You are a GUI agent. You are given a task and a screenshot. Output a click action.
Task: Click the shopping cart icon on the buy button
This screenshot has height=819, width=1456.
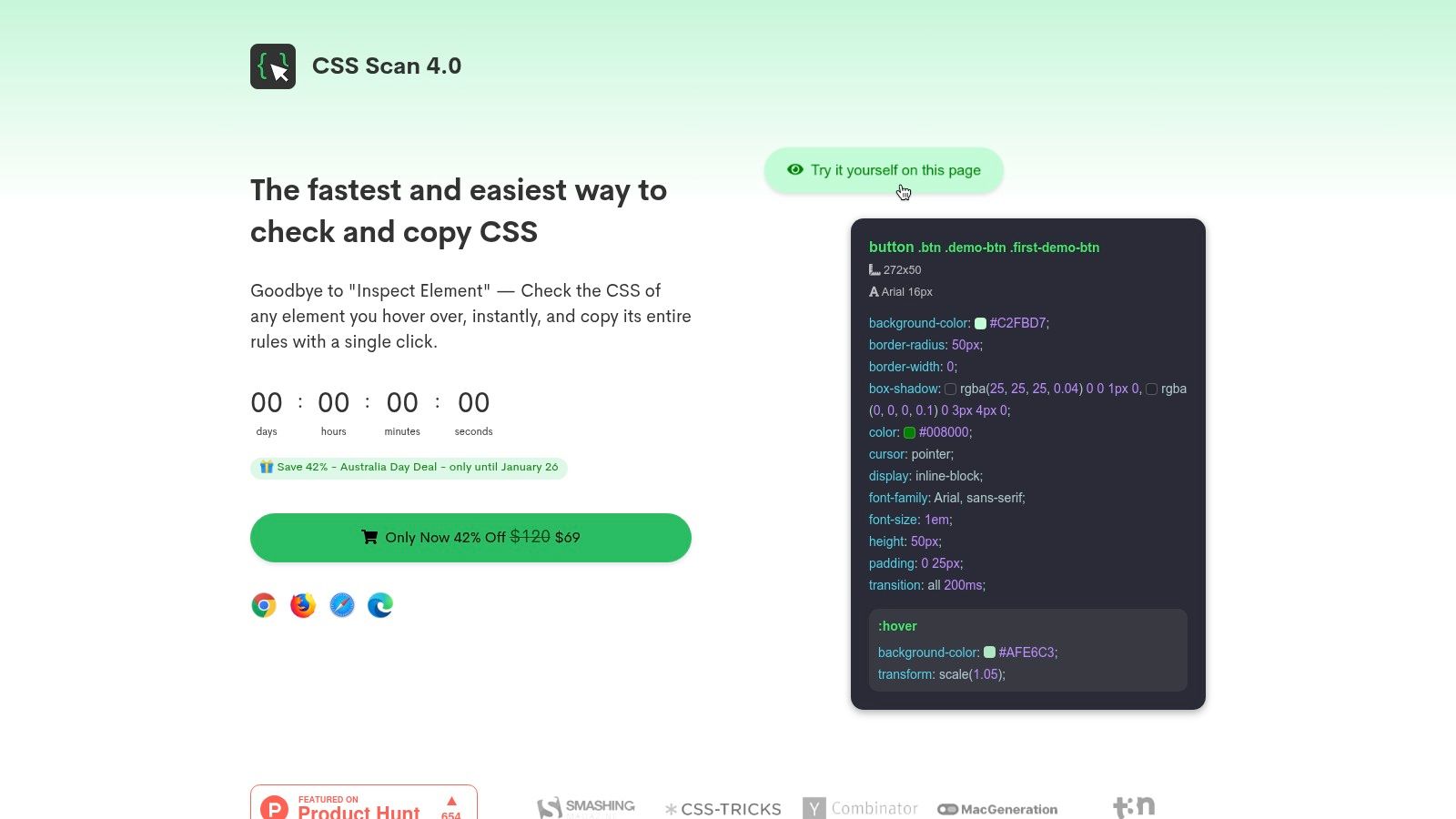369,537
